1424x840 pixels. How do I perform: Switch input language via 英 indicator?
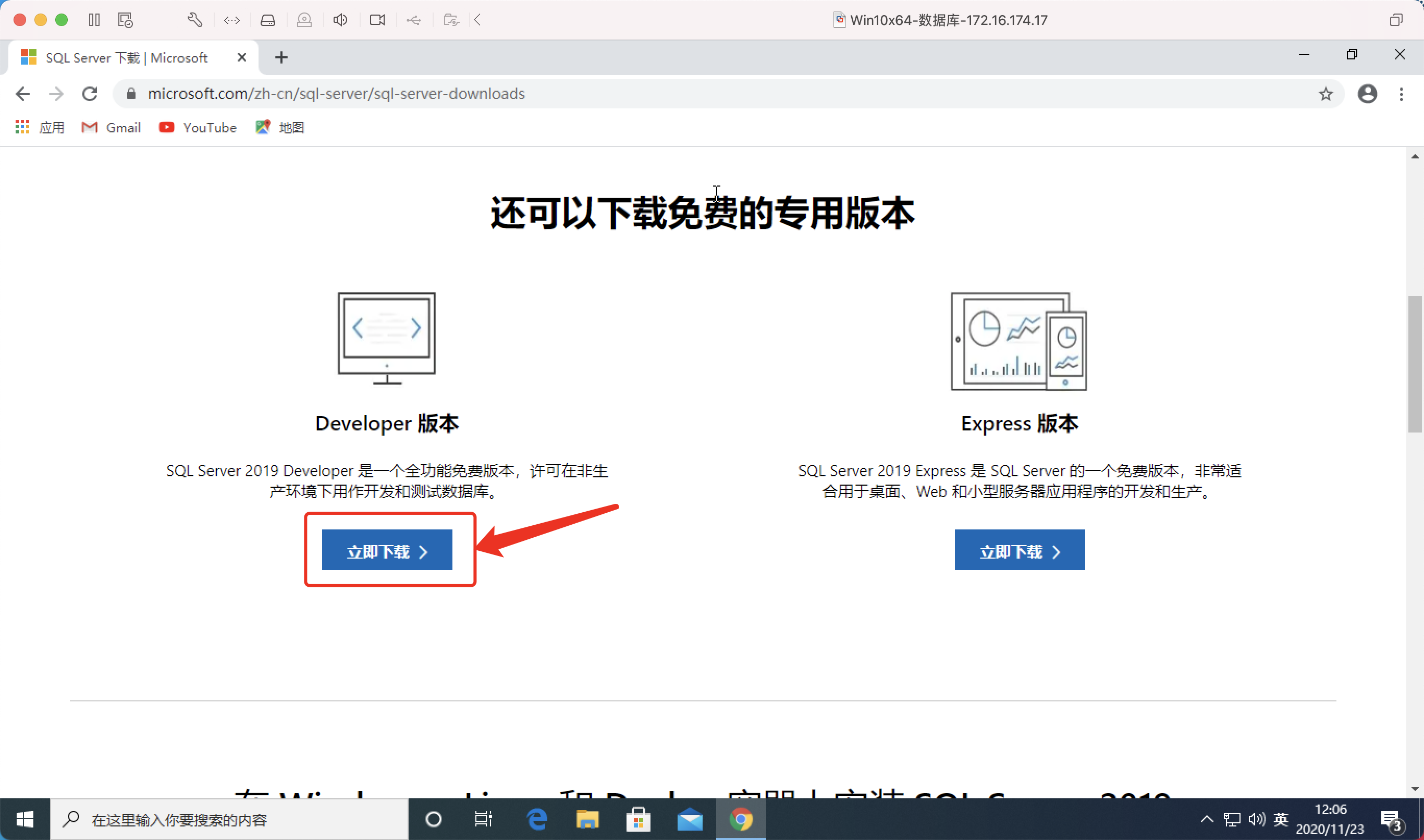[x=1281, y=819]
